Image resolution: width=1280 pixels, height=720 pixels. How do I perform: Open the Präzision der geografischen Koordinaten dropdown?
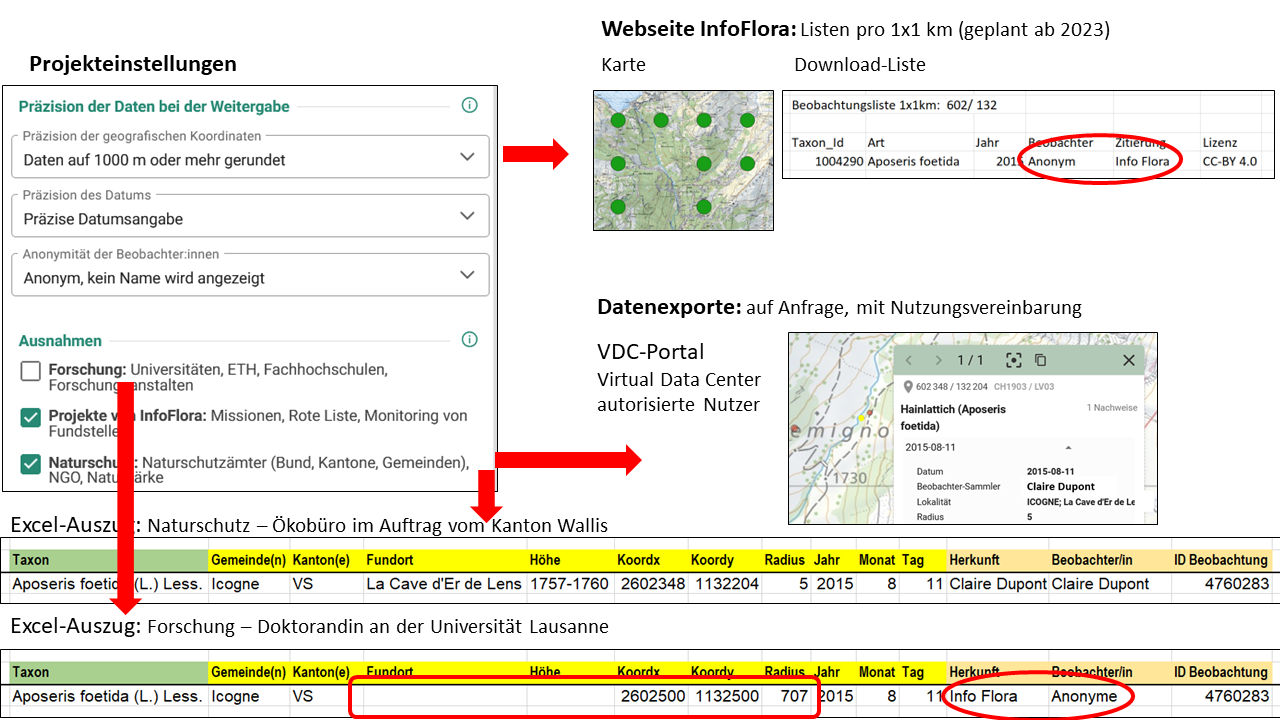coord(250,157)
